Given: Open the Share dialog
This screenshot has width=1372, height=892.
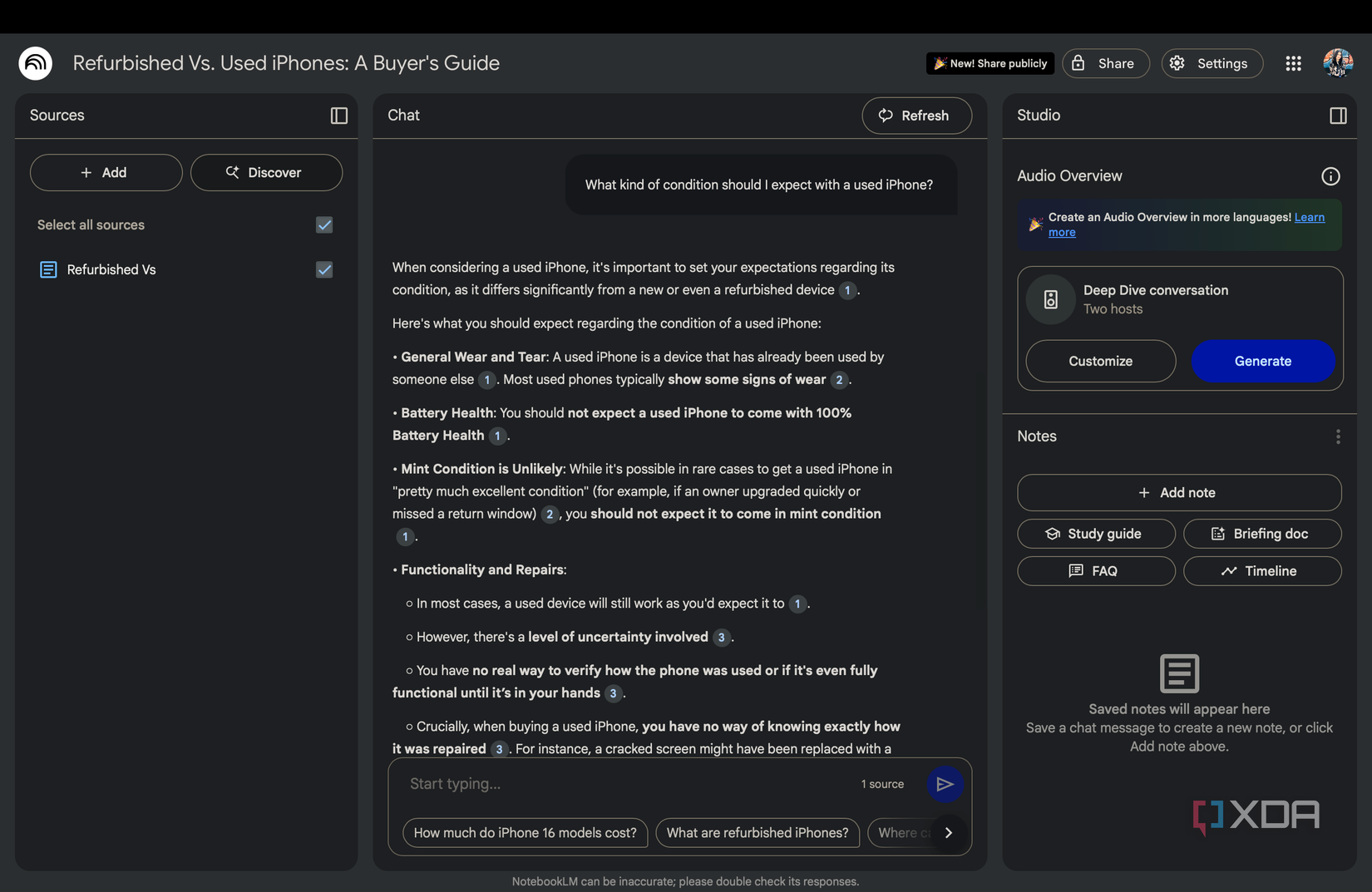Looking at the screenshot, I should coord(1106,63).
